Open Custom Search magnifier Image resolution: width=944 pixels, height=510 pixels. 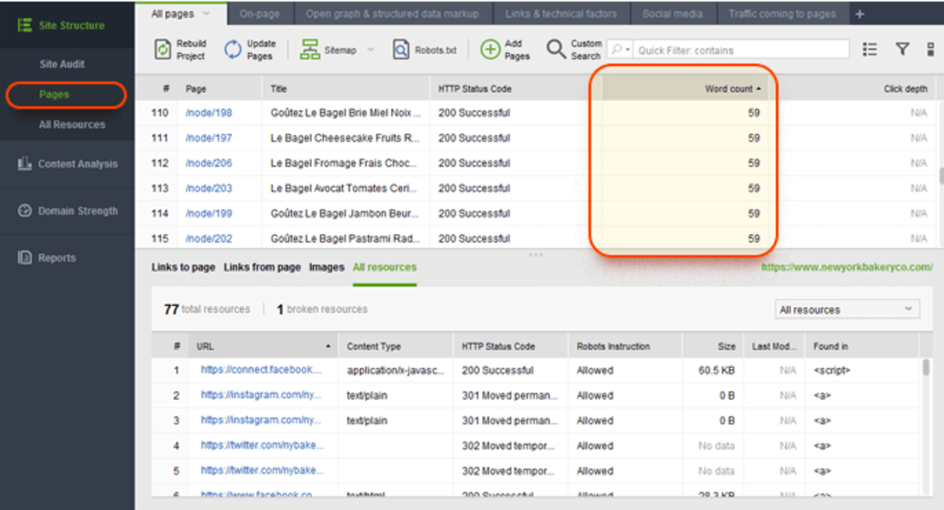556,50
